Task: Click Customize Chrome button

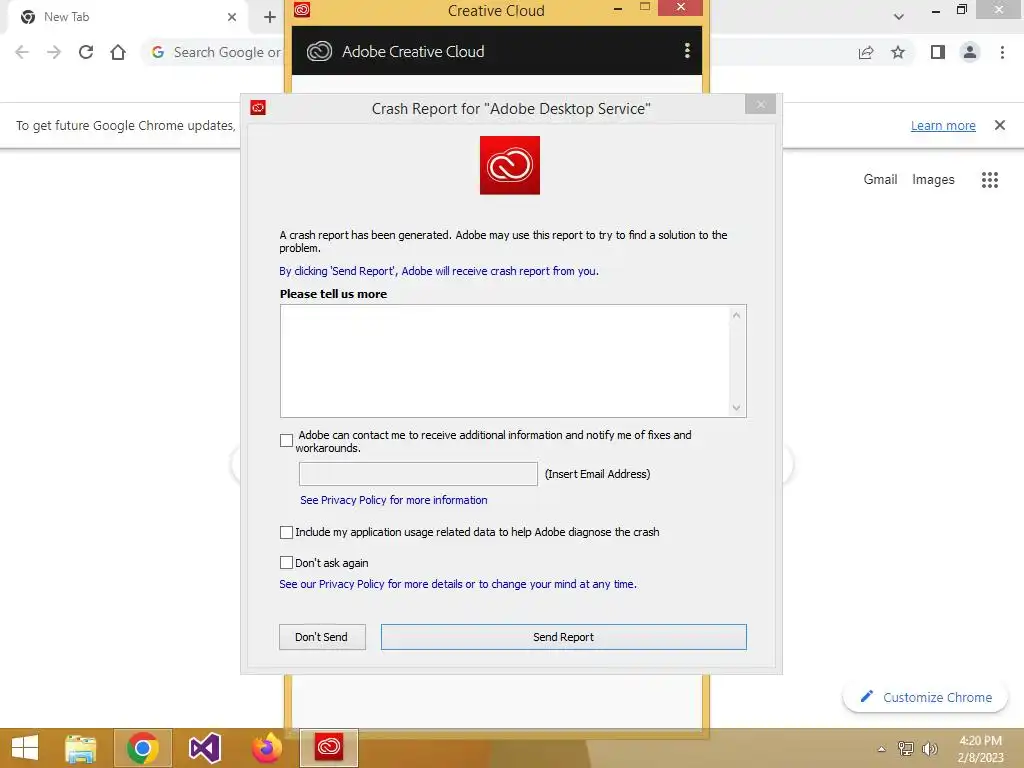Action: (925, 697)
